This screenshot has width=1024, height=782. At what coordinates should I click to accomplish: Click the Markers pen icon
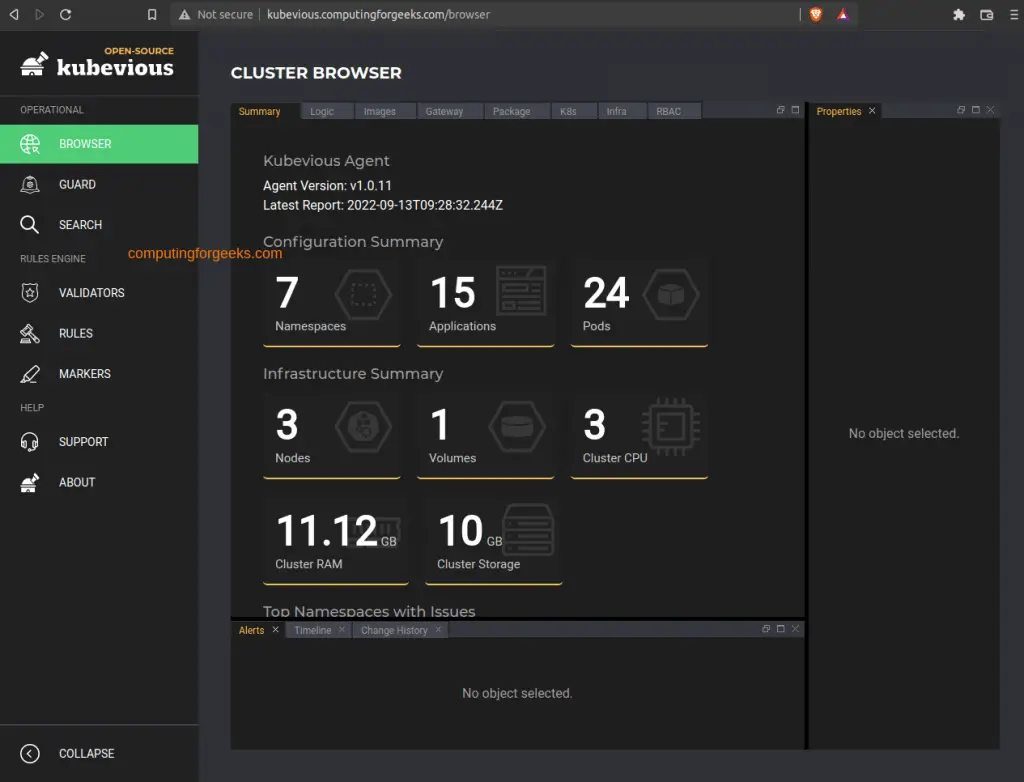point(29,374)
